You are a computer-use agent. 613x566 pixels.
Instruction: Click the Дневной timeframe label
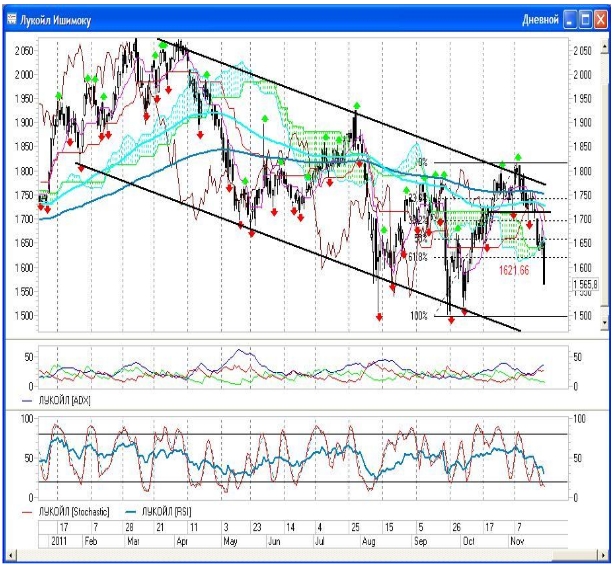(540, 20)
